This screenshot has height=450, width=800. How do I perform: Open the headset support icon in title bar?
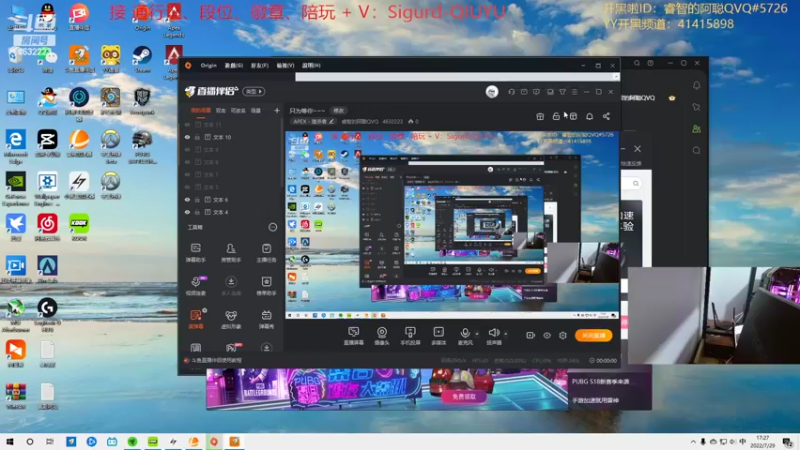(x=511, y=92)
